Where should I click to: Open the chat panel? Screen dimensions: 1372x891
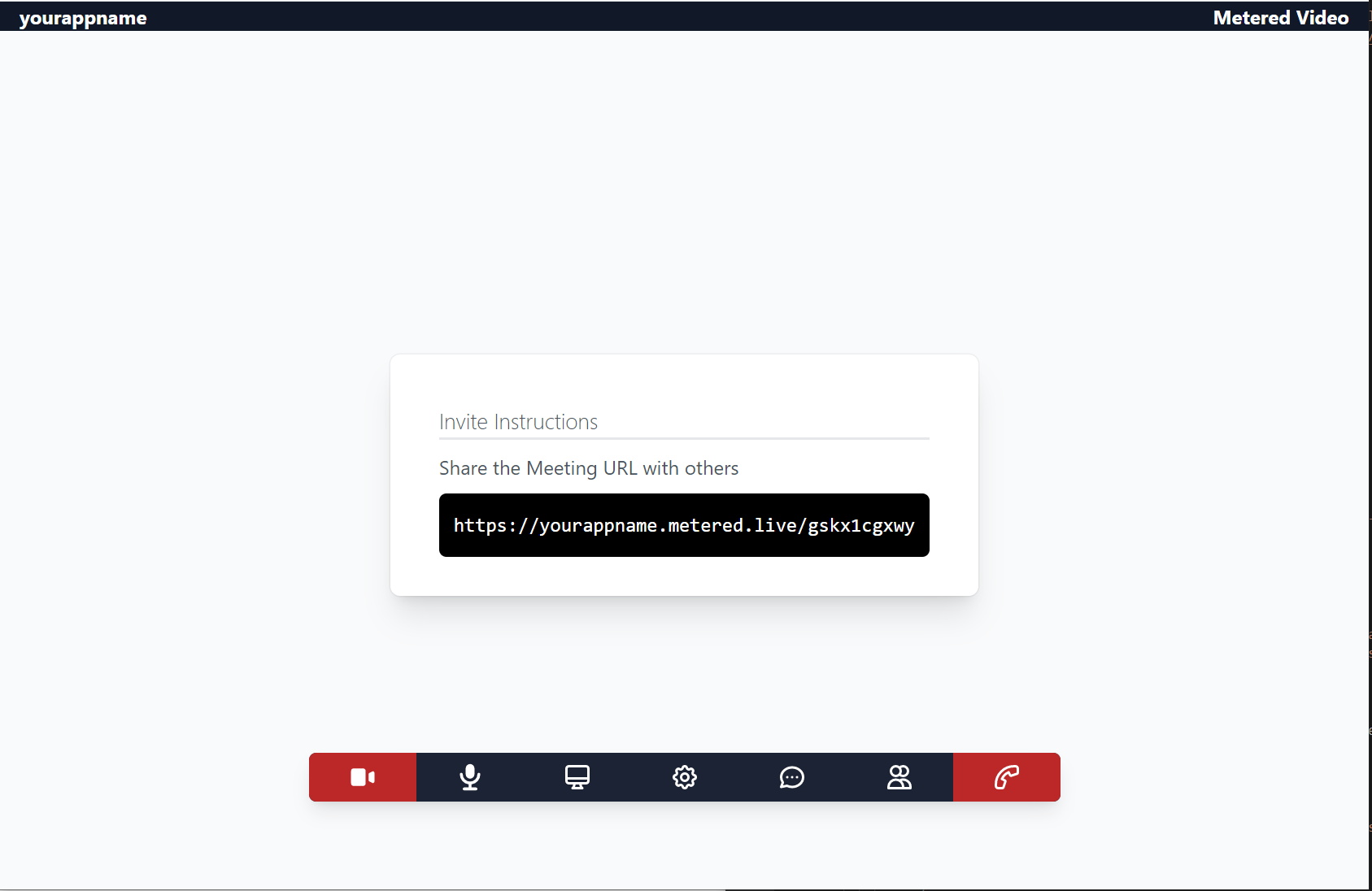(x=792, y=777)
